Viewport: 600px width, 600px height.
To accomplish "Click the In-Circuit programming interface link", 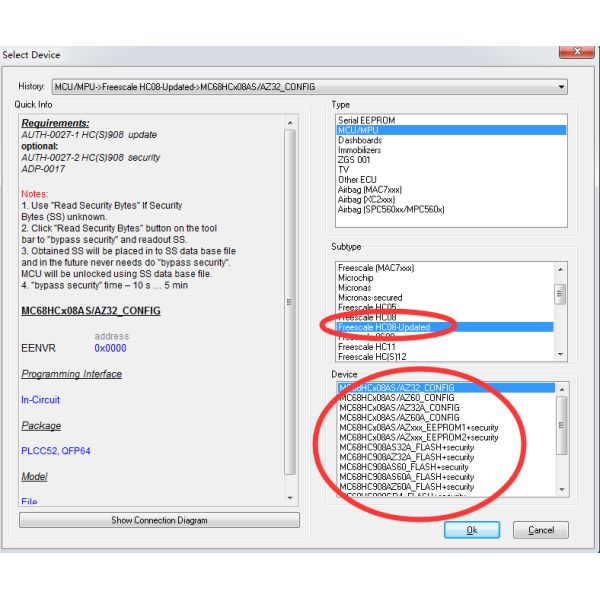I will [x=40, y=399].
